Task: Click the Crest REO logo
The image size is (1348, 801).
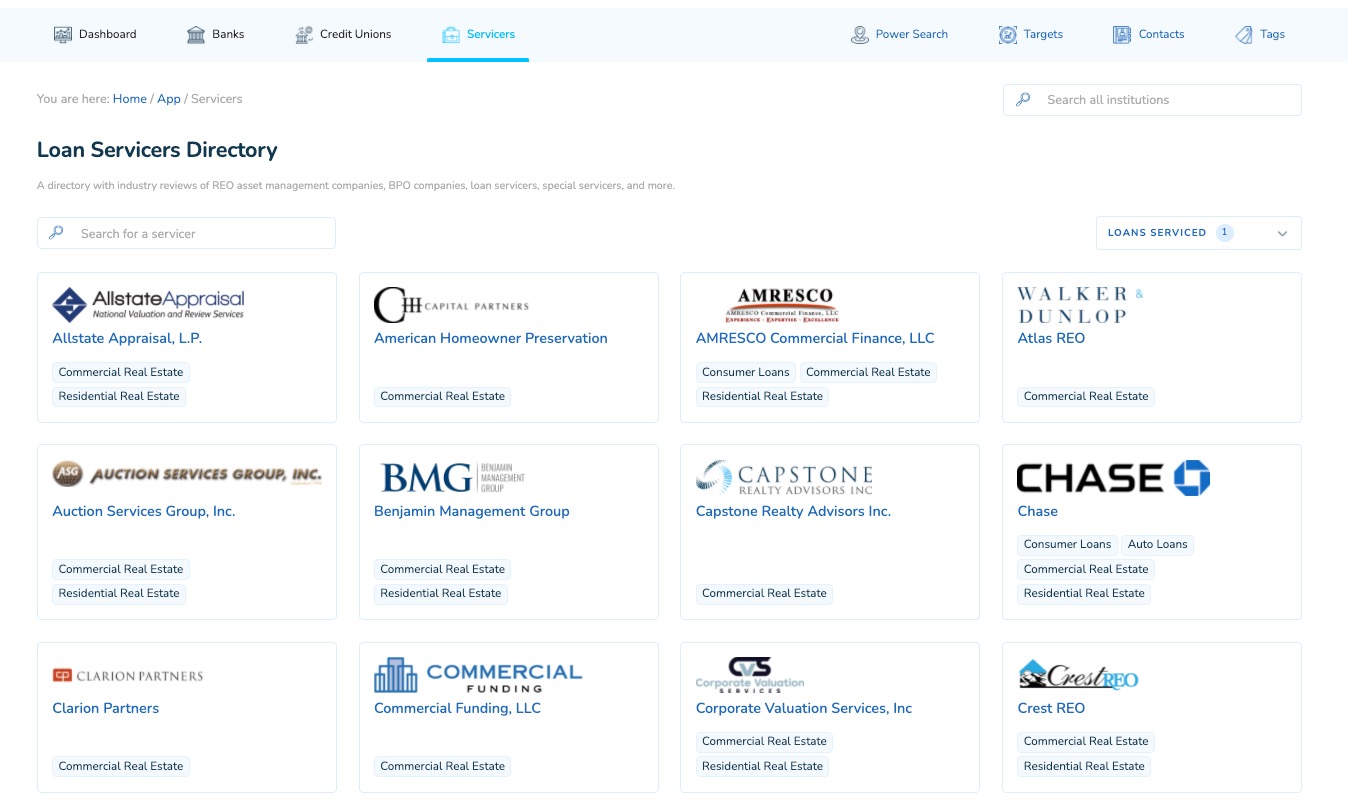Action: tap(1078, 675)
